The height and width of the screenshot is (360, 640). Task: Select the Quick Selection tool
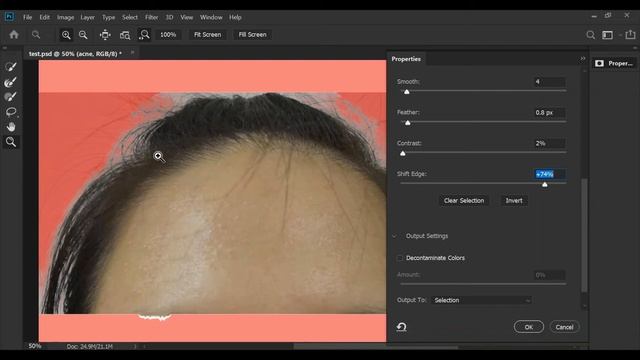11,67
